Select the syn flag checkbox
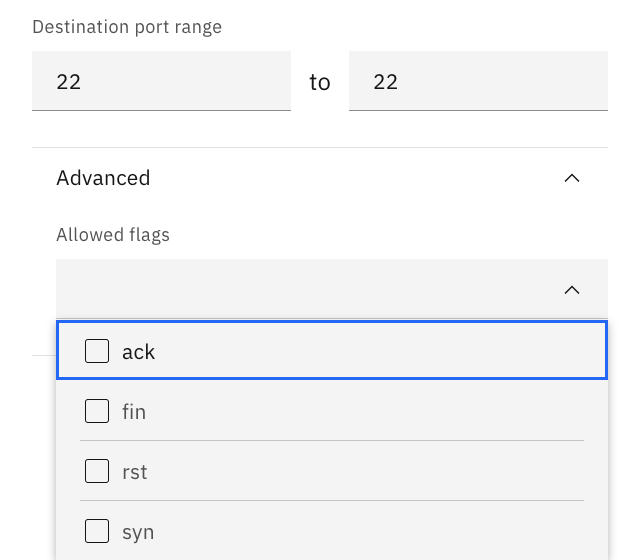This screenshot has height=560, width=640. (97, 531)
